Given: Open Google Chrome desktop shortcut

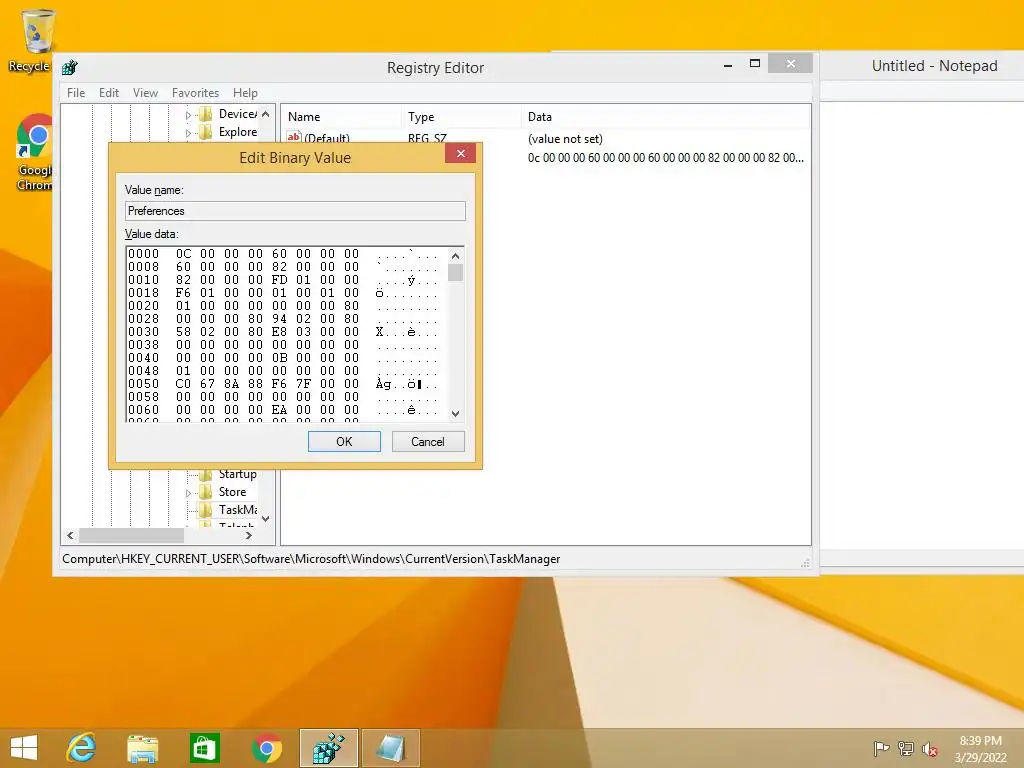Looking at the screenshot, I should pos(33,152).
